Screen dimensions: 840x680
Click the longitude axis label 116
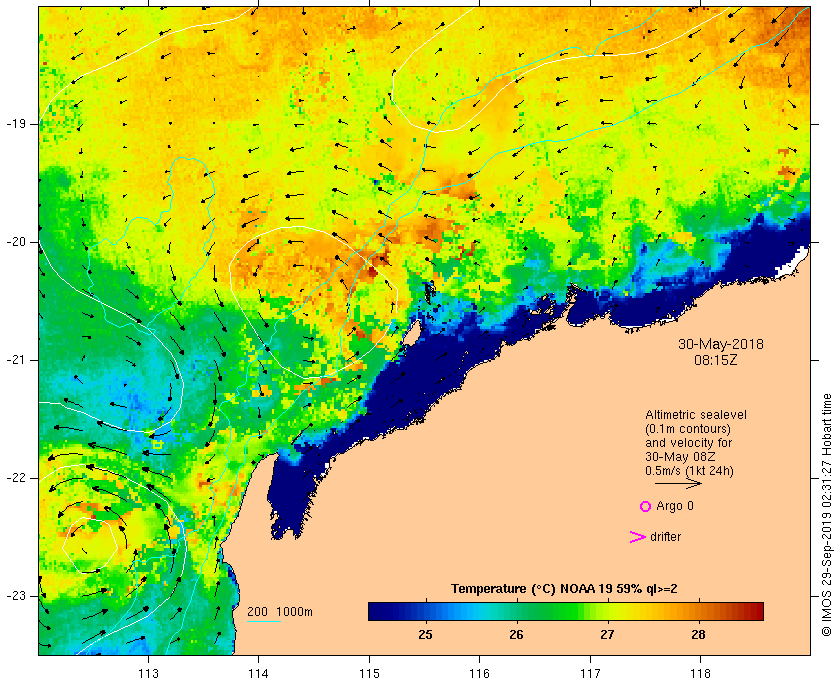click(479, 673)
